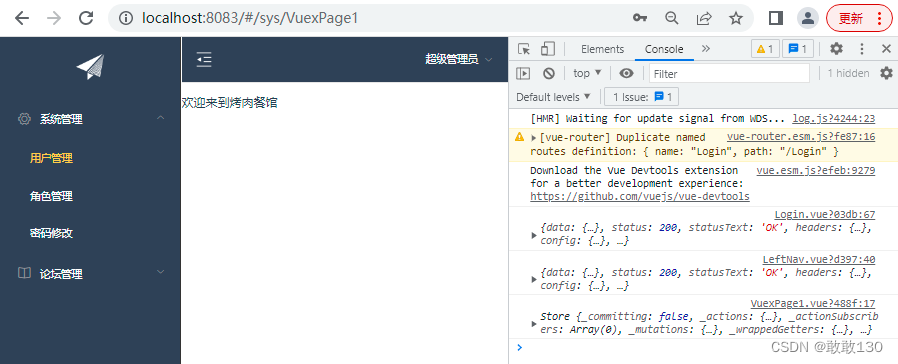Expand the vue-router warning message
Screen dimensions: 898x364
click(534, 137)
